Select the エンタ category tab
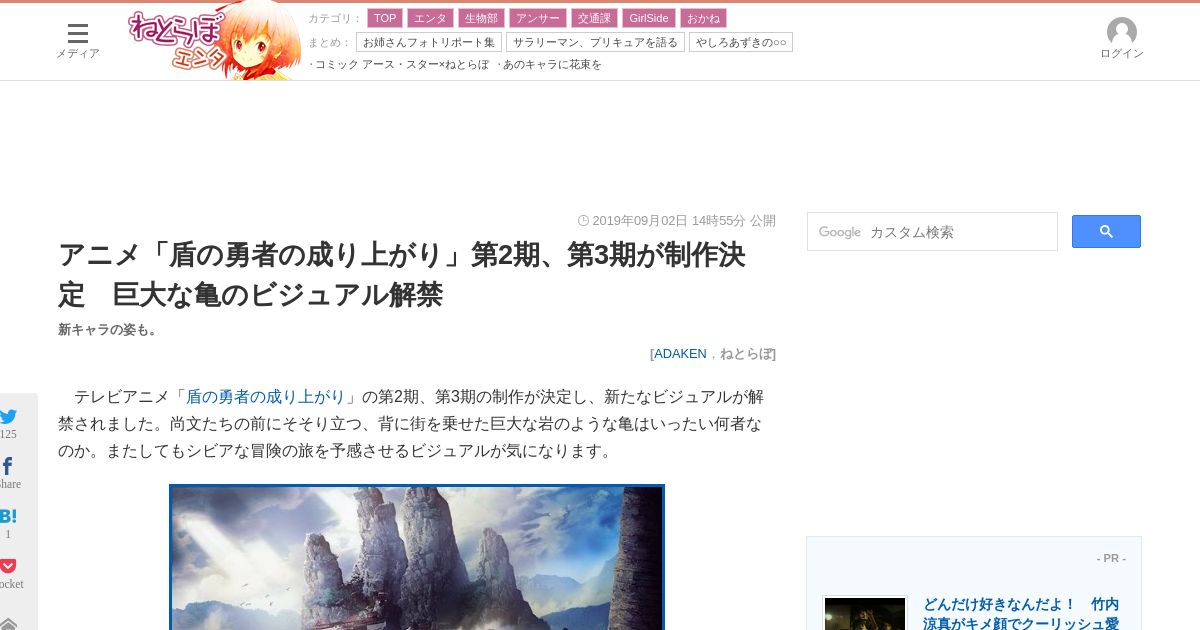This screenshot has height=630, width=1200. tap(430, 18)
